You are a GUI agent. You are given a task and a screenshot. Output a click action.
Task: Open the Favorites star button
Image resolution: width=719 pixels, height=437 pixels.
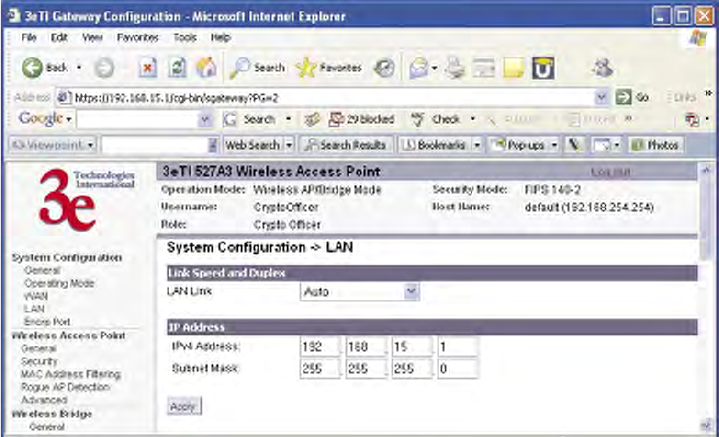[x=329, y=68]
